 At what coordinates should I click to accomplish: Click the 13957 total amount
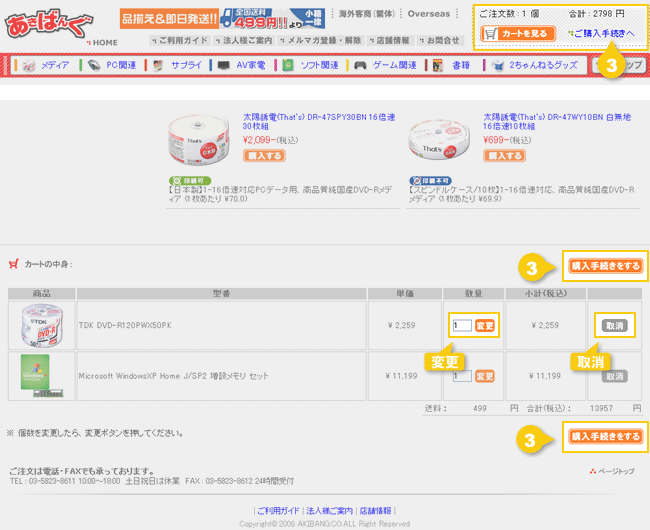tap(601, 408)
